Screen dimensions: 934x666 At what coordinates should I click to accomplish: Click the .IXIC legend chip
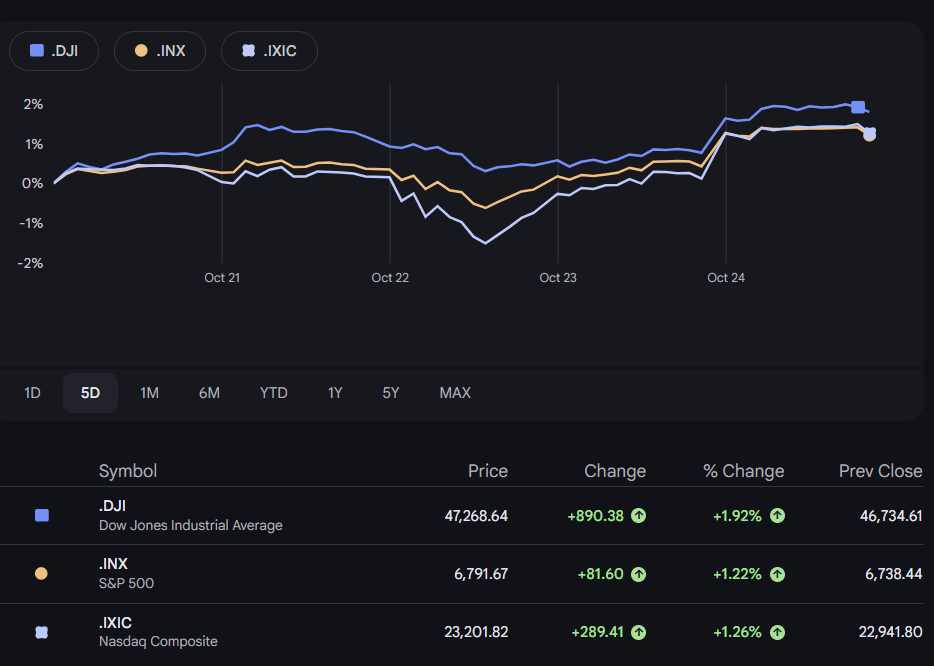point(269,51)
